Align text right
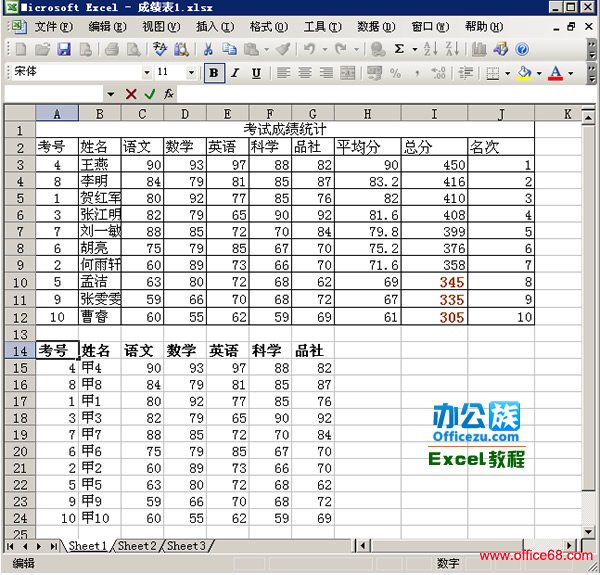 coord(326,73)
